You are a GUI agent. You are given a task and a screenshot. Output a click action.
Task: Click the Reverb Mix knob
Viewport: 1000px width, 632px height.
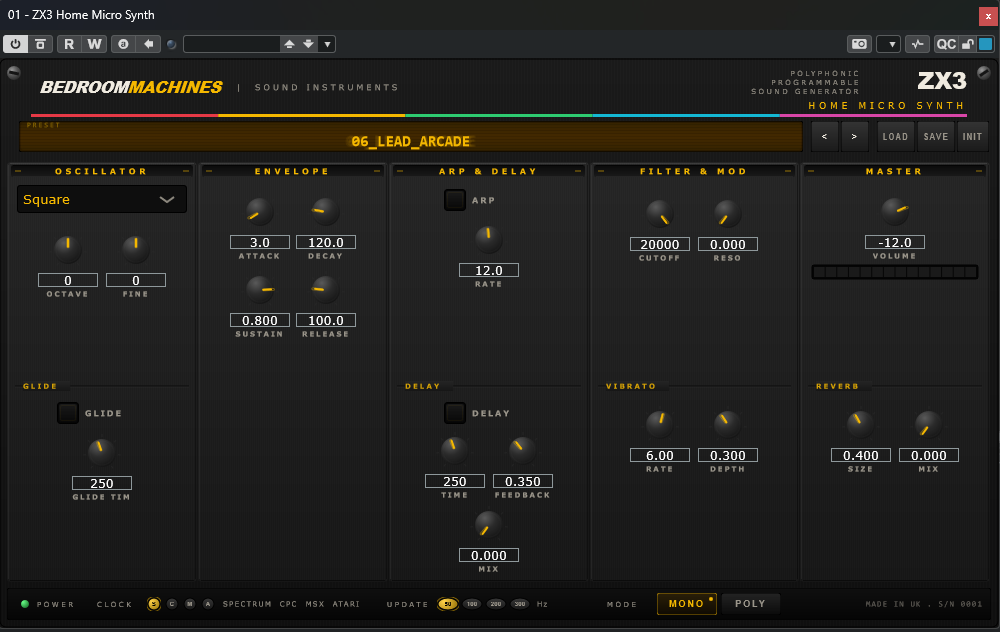[x=929, y=424]
